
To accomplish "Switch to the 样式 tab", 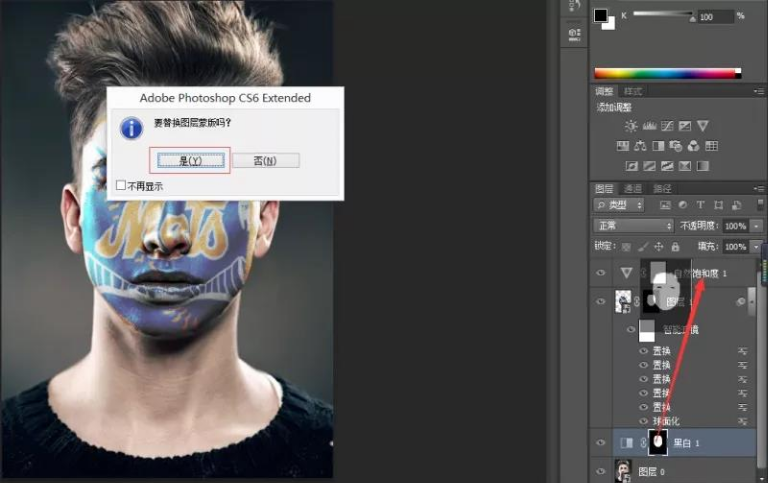I will 632,91.
